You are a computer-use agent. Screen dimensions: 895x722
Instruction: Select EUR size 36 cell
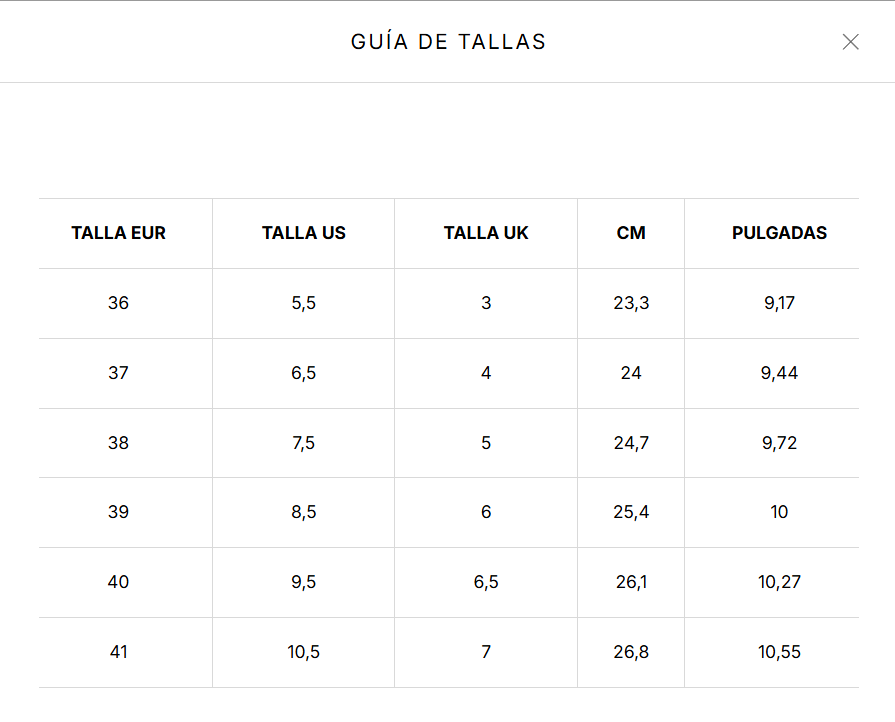[x=118, y=303]
